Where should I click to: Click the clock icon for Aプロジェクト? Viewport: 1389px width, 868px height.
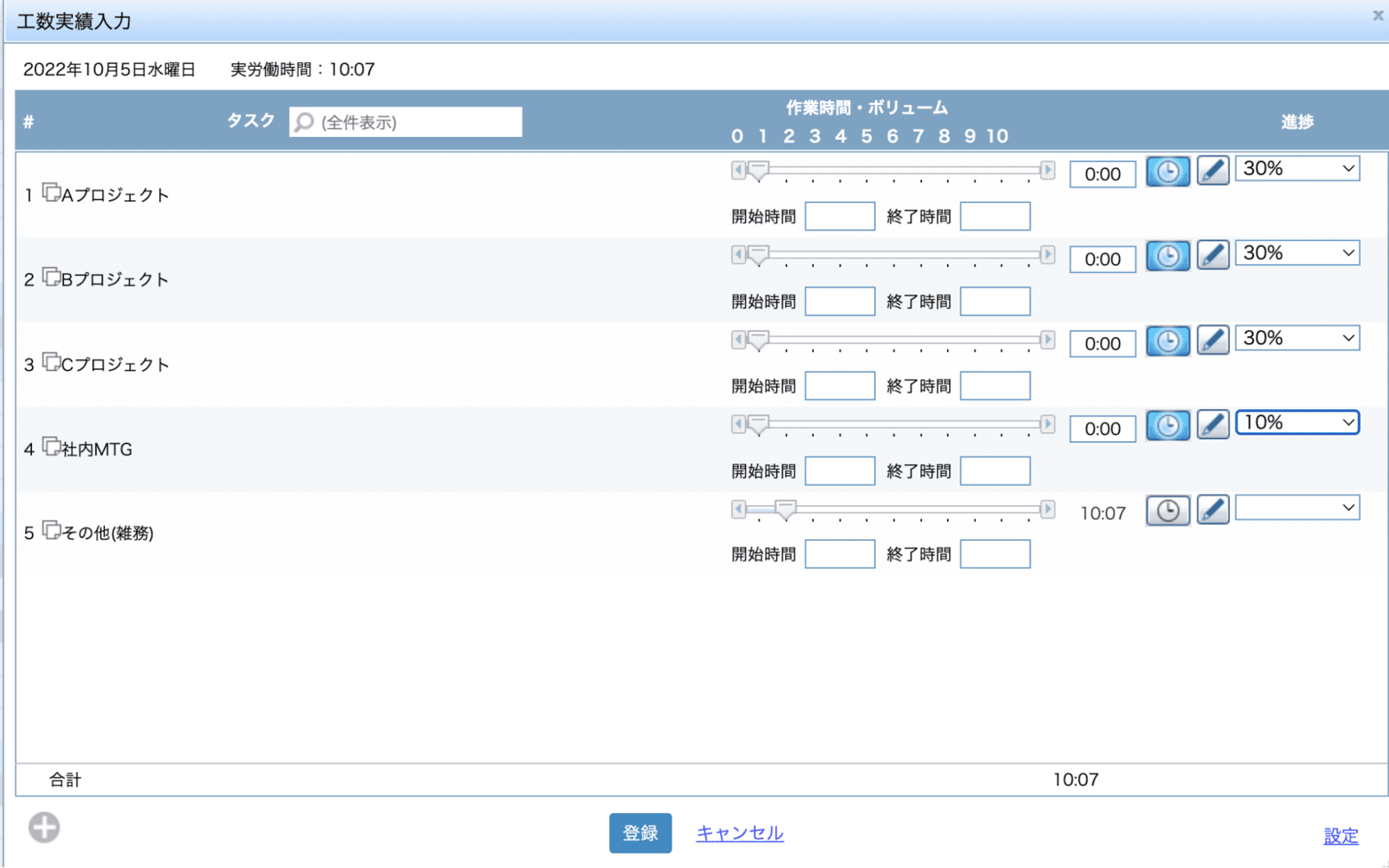[x=1167, y=171]
